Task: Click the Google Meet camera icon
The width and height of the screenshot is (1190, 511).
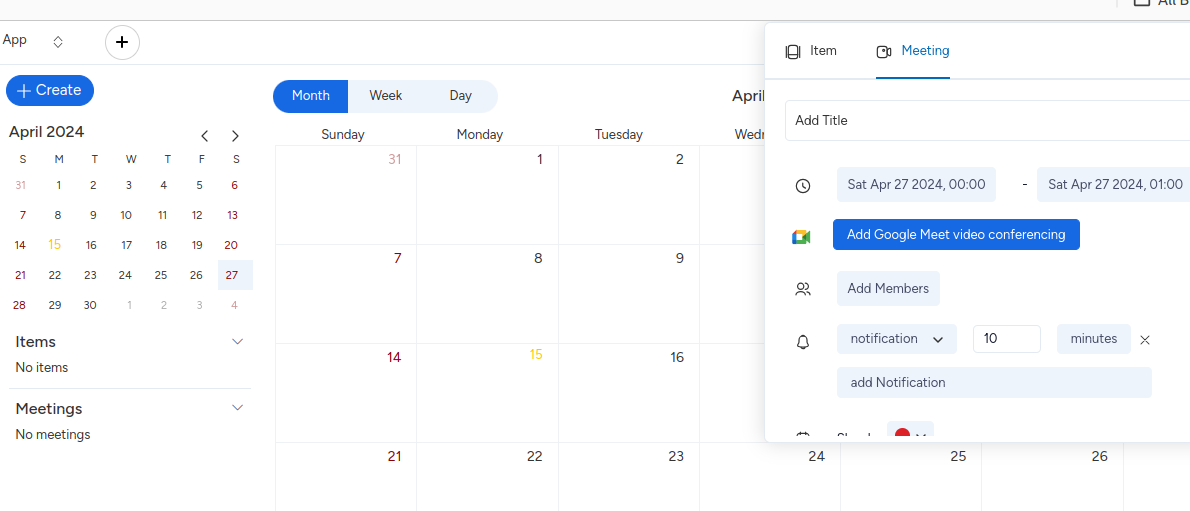Action: pos(801,236)
